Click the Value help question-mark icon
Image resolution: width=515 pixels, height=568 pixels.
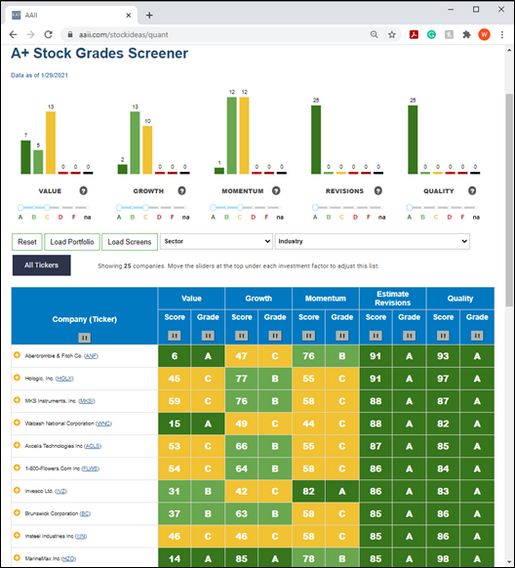83,191
